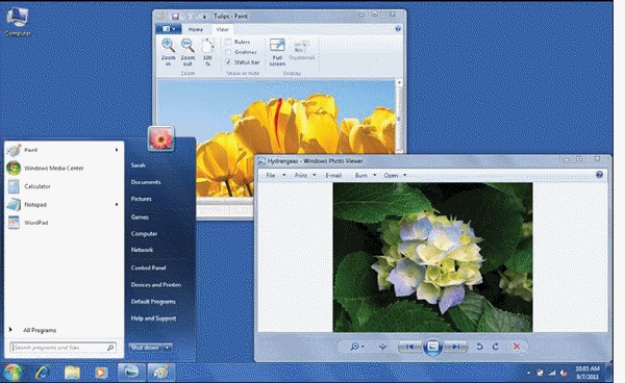Viewport: 625px width, 383px height.
Task: Open the Action Center flag in the tray
Action: pyautogui.click(x=540, y=373)
